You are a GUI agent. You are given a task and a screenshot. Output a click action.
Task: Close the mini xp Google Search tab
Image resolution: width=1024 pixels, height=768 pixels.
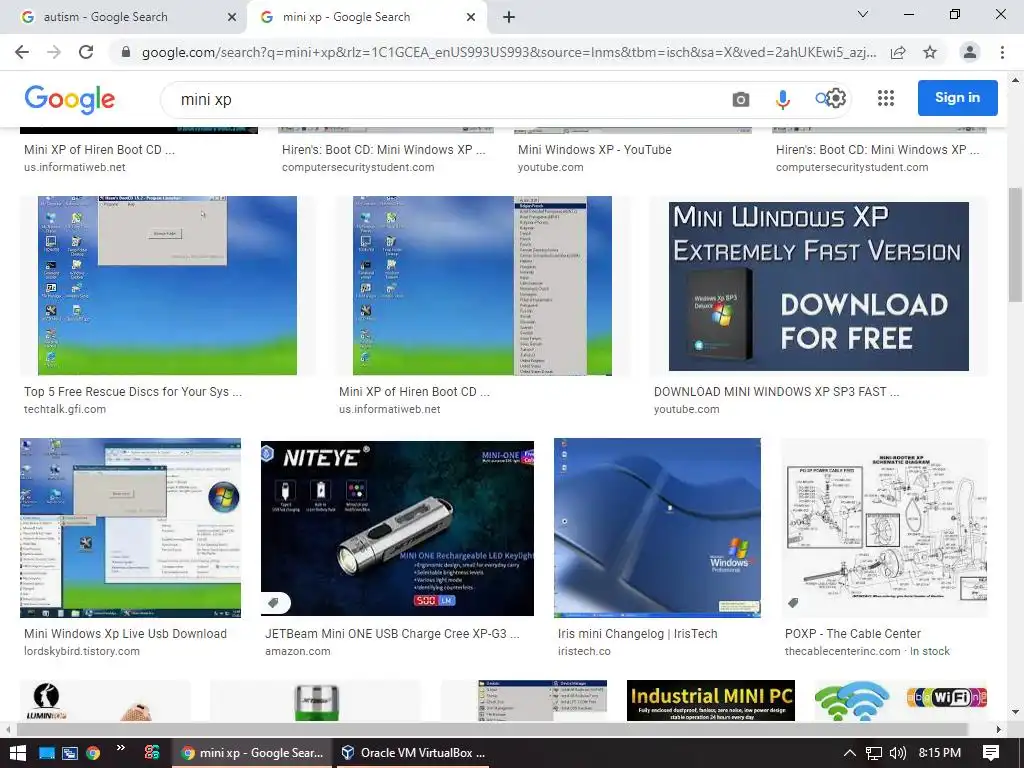(471, 17)
